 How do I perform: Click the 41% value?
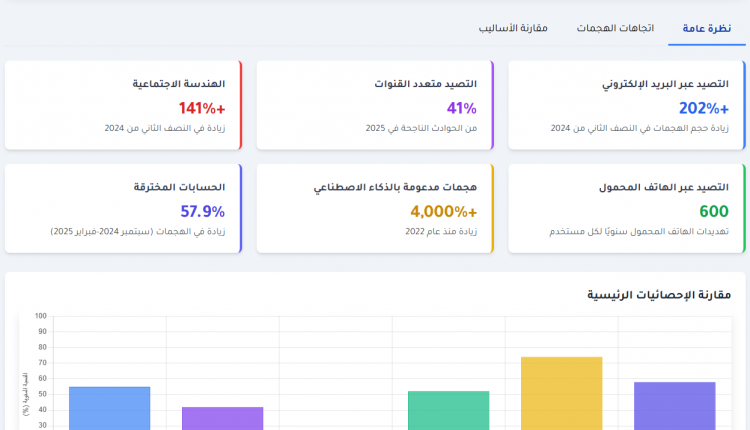tap(462, 109)
